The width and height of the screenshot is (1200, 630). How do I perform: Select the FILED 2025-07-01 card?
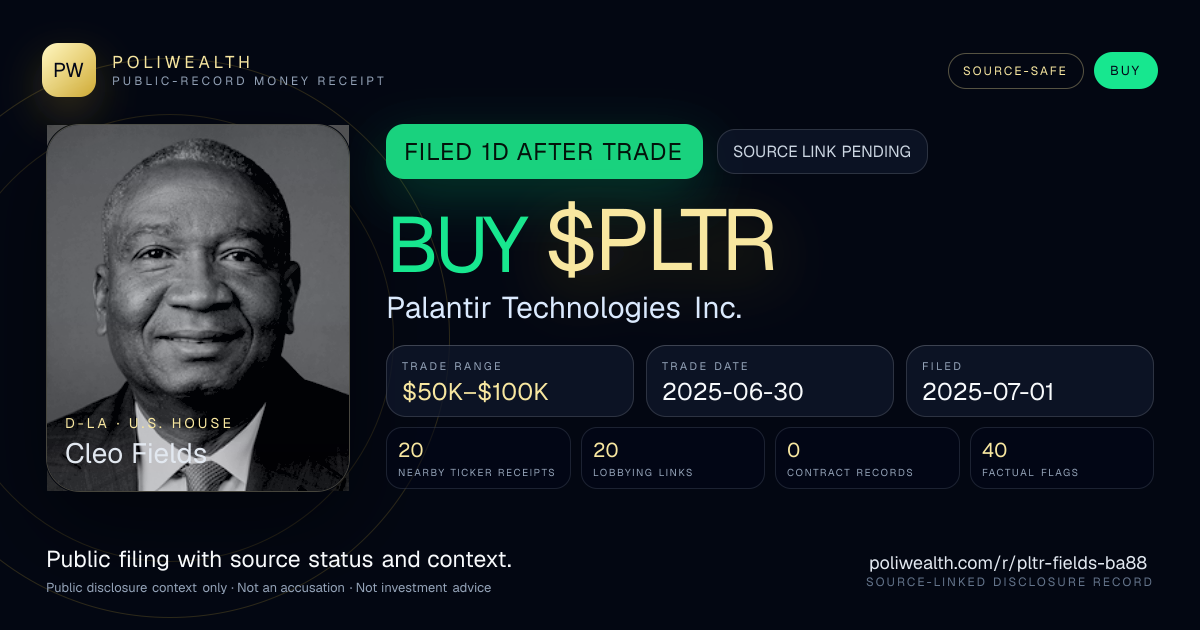pos(1030,381)
